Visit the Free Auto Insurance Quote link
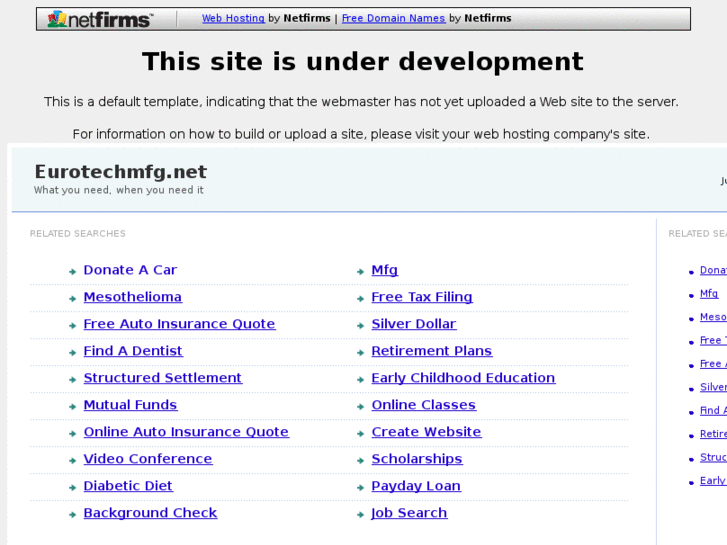727x545 pixels. (x=179, y=324)
